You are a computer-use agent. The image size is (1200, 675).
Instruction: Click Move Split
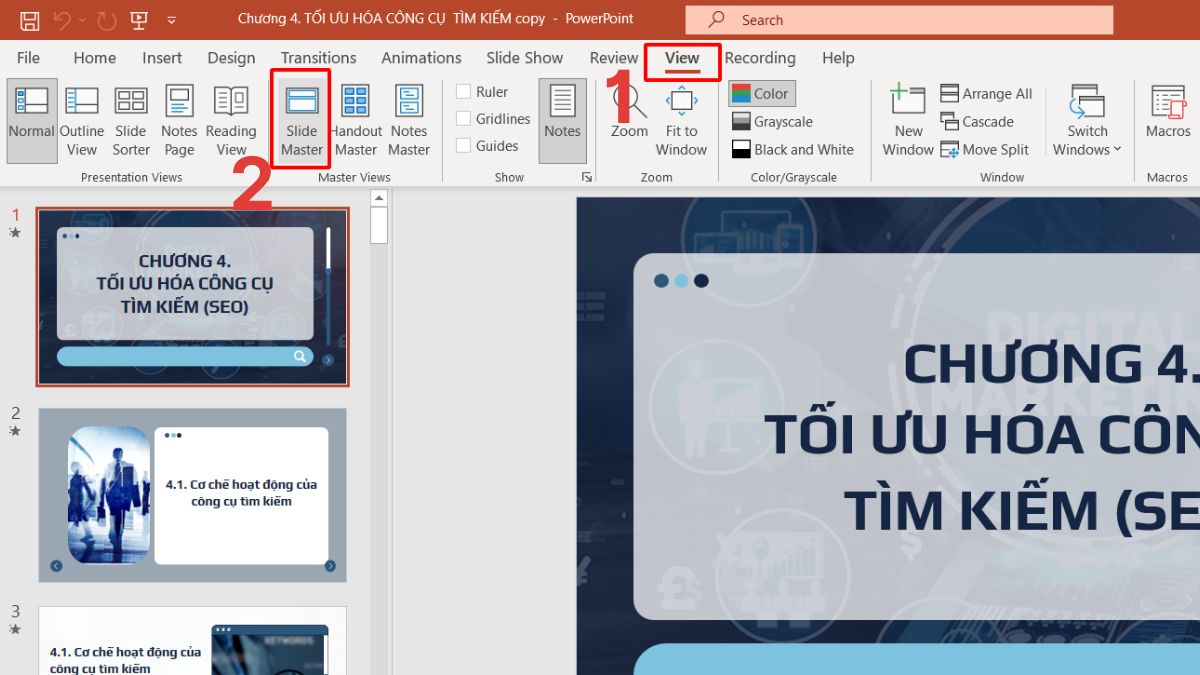[x=985, y=150]
